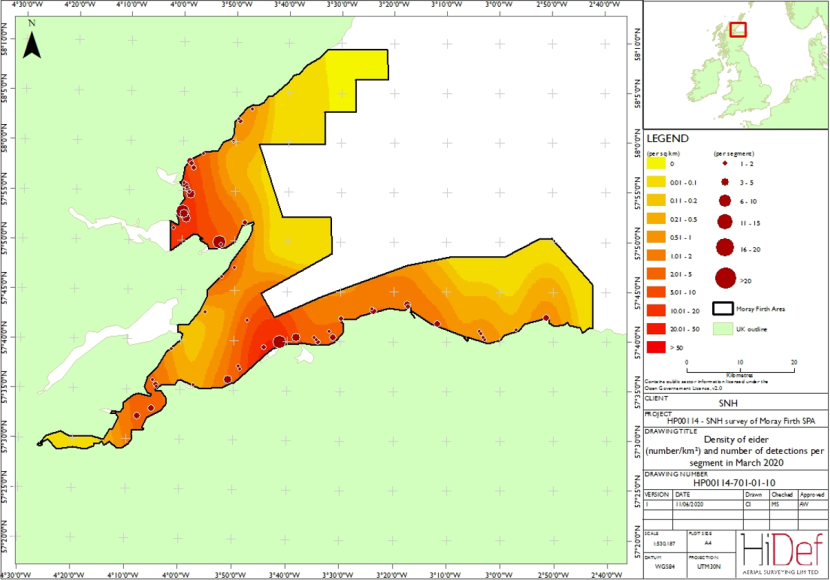Click the 16 - 20 per segment legend circle
Image resolution: width=830 pixels, height=580 pixels.
pyautogui.click(x=725, y=247)
